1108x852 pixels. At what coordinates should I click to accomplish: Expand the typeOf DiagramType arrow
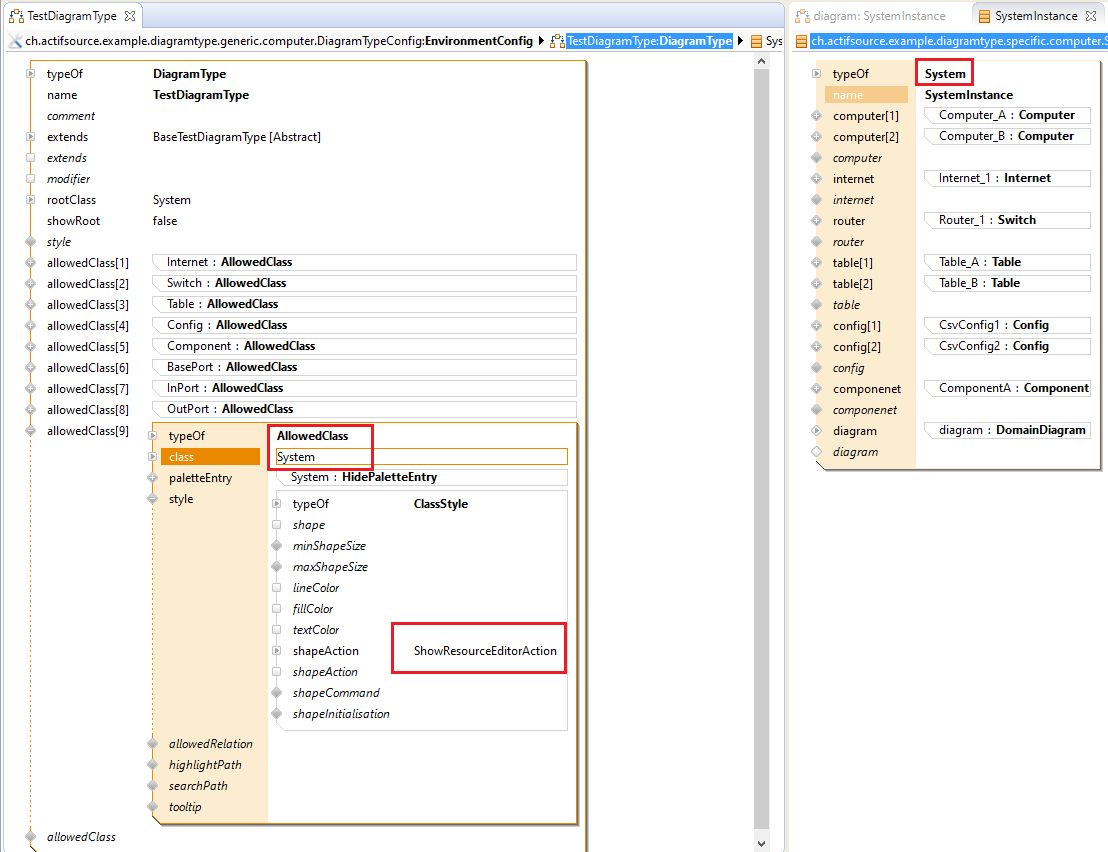click(31, 74)
